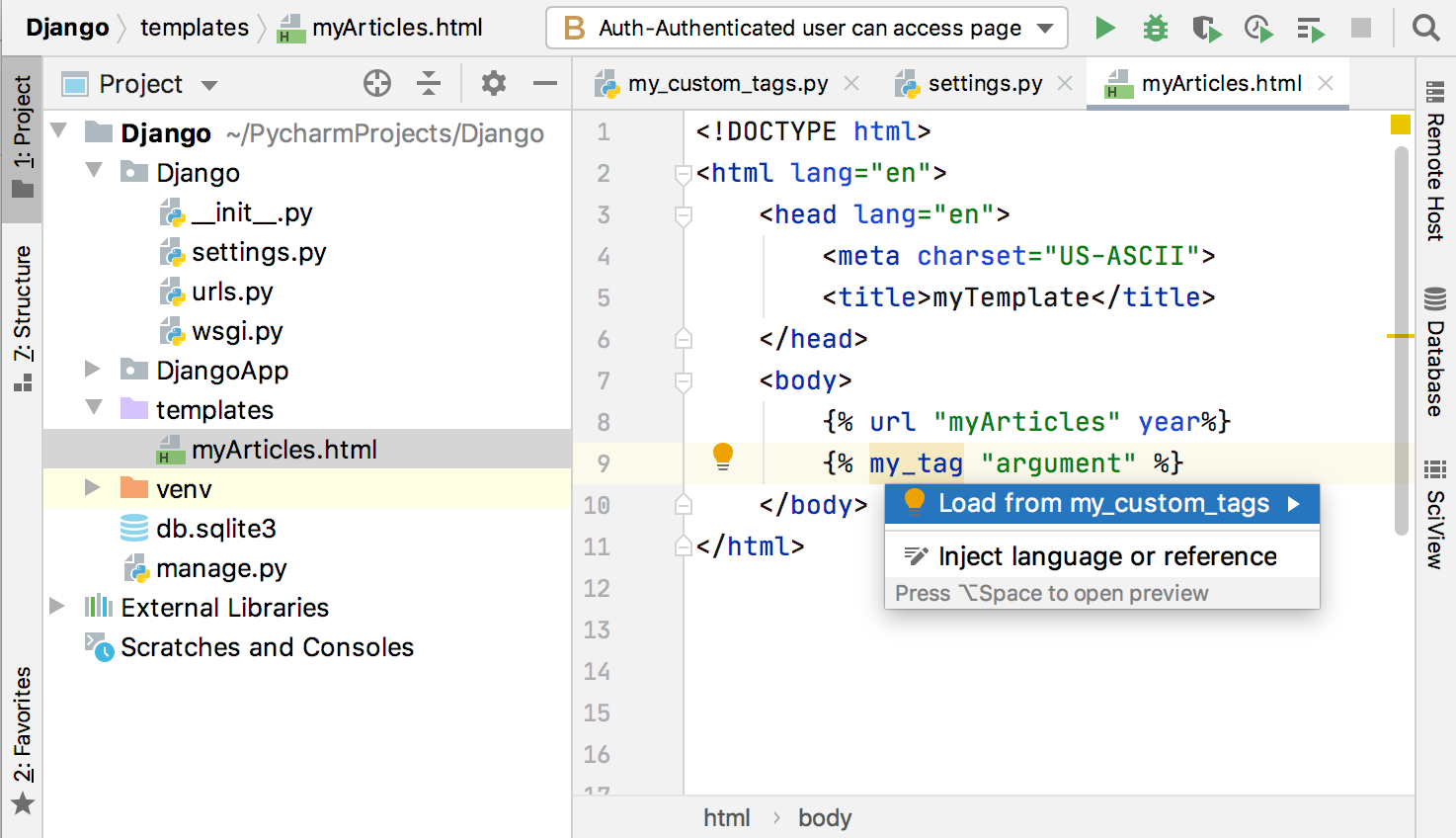The width and height of the screenshot is (1456, 838).
Task: Toggle the 7: Structure tool window
Action: (x=22, y=316)
